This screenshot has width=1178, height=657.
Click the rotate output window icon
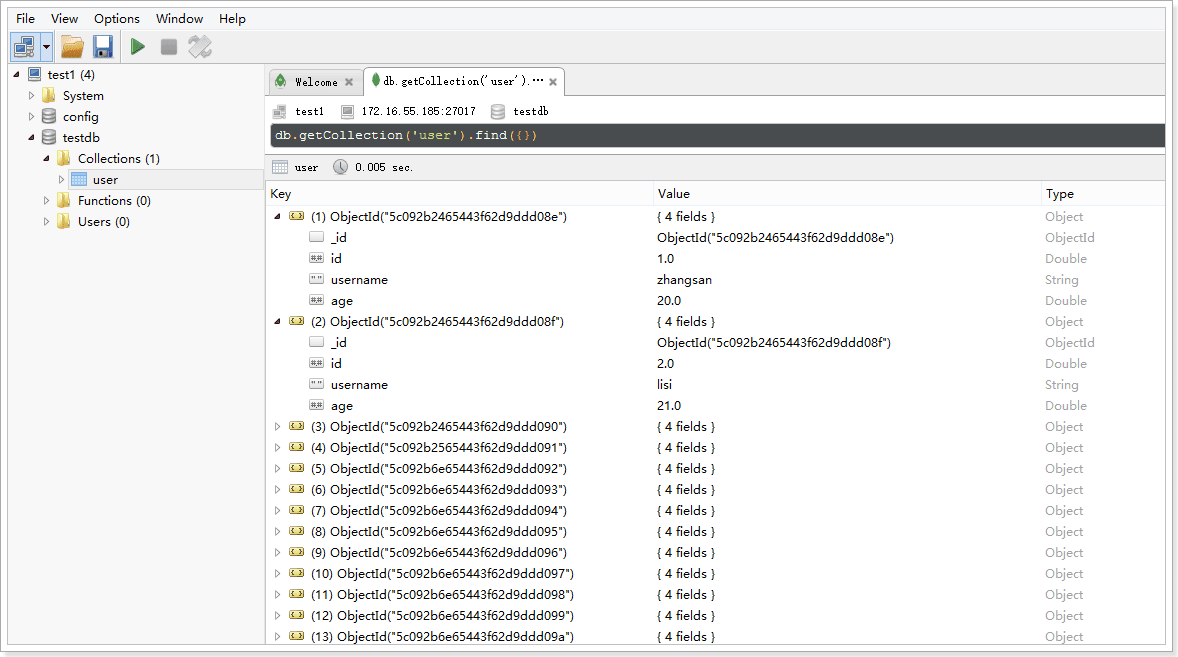pos(200,46)
